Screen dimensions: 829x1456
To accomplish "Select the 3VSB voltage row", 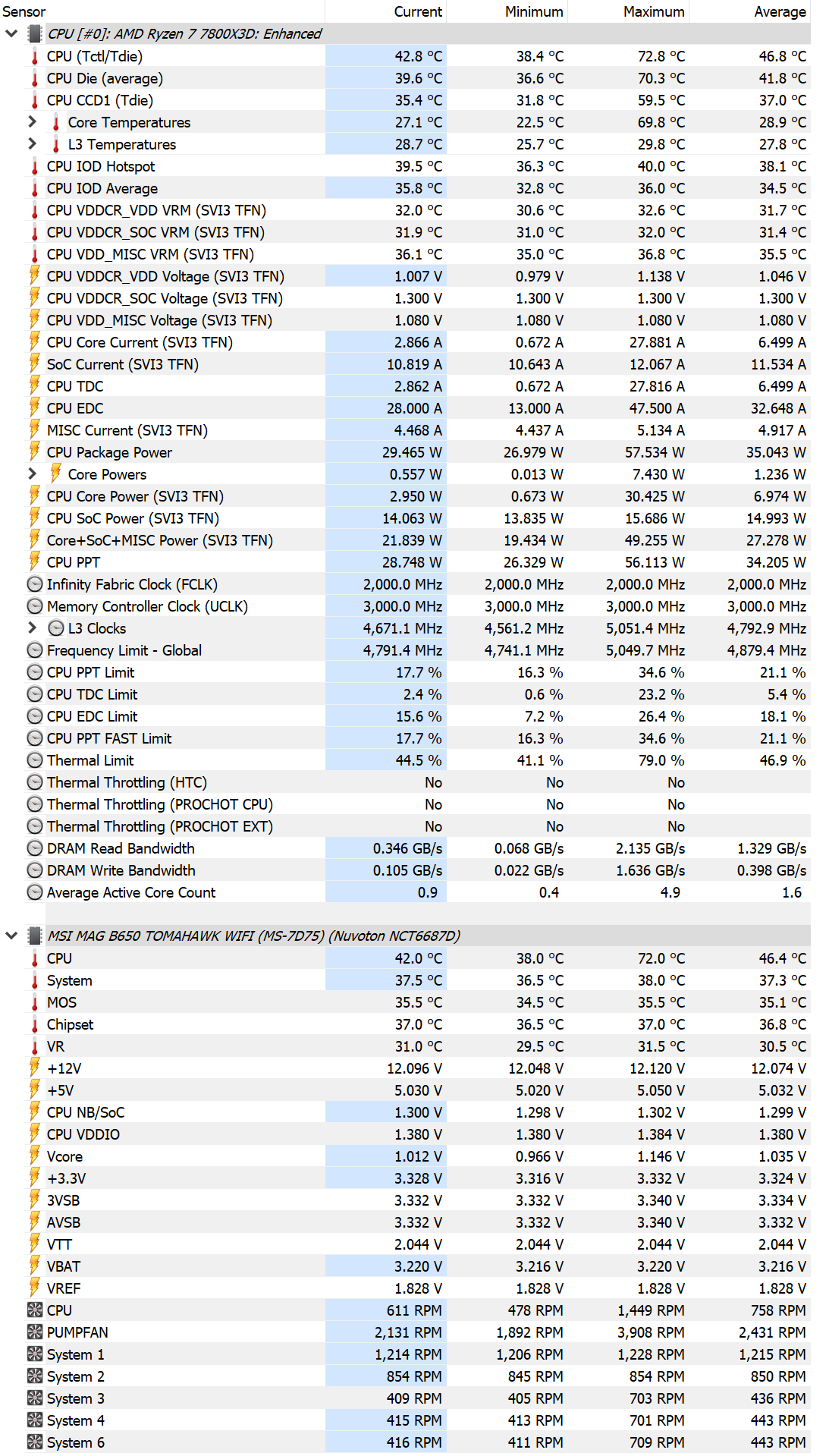I will click(x=405, y=1200).
